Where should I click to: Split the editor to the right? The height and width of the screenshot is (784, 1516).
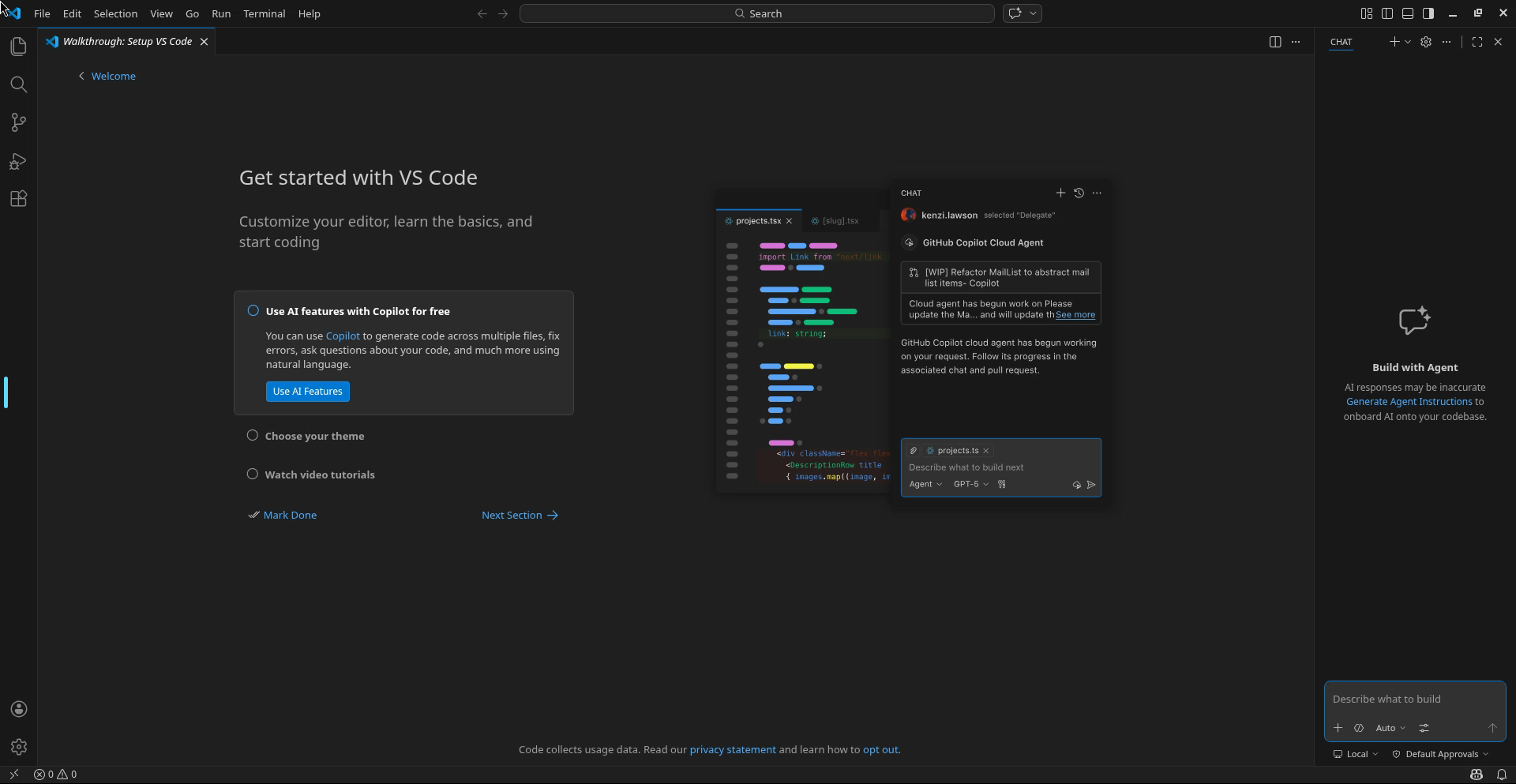coord(1274,42)
